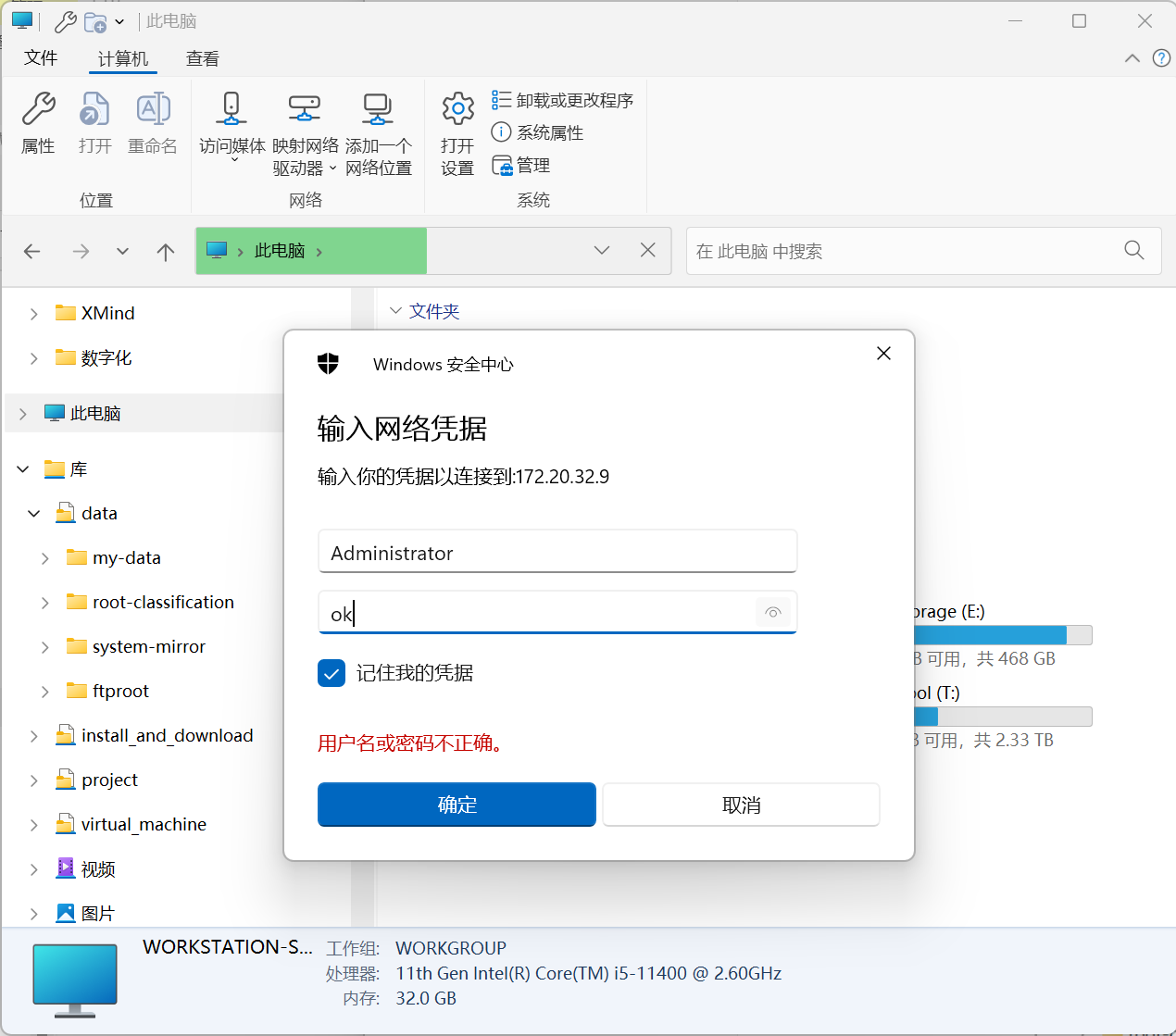Collapse the ribbon with the chevron arrow
The width and height of the screenshot is (1176, 1036).
pyautogui.click(x=1132, y=58)
